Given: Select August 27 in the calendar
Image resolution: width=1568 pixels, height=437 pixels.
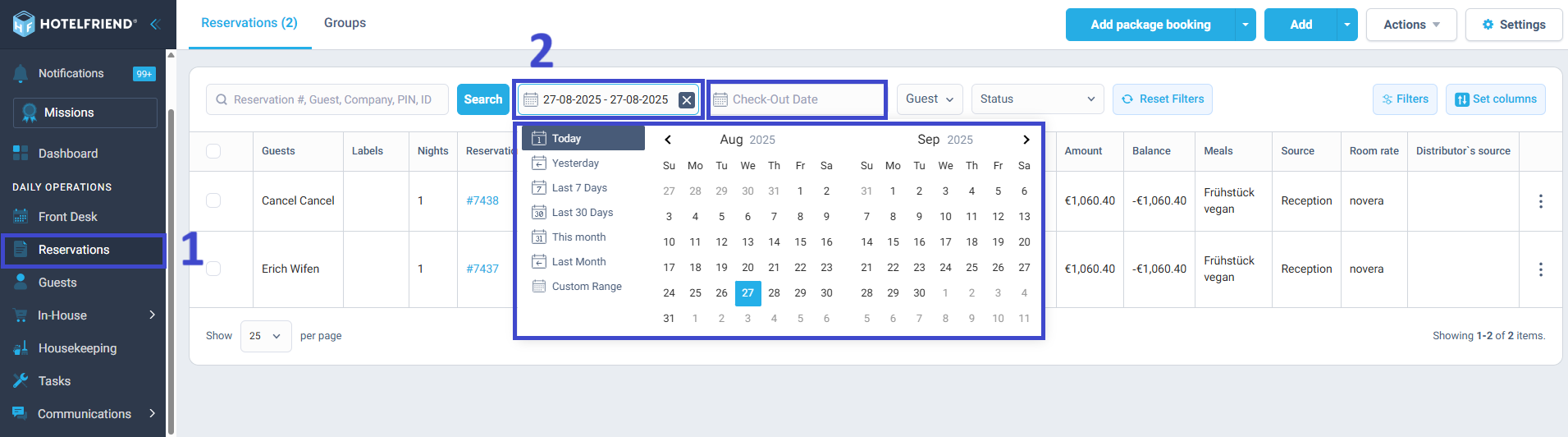Looking at the screenshot, I should [x=748, y=293].
